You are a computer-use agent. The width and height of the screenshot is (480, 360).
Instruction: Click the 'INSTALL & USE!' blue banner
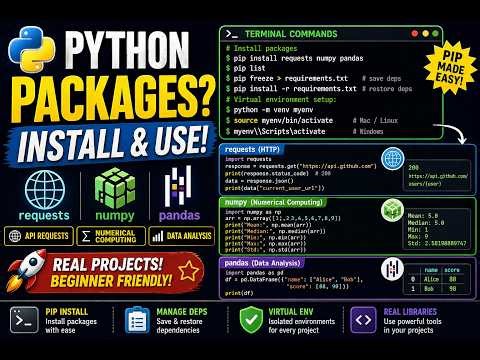point(112,144)
